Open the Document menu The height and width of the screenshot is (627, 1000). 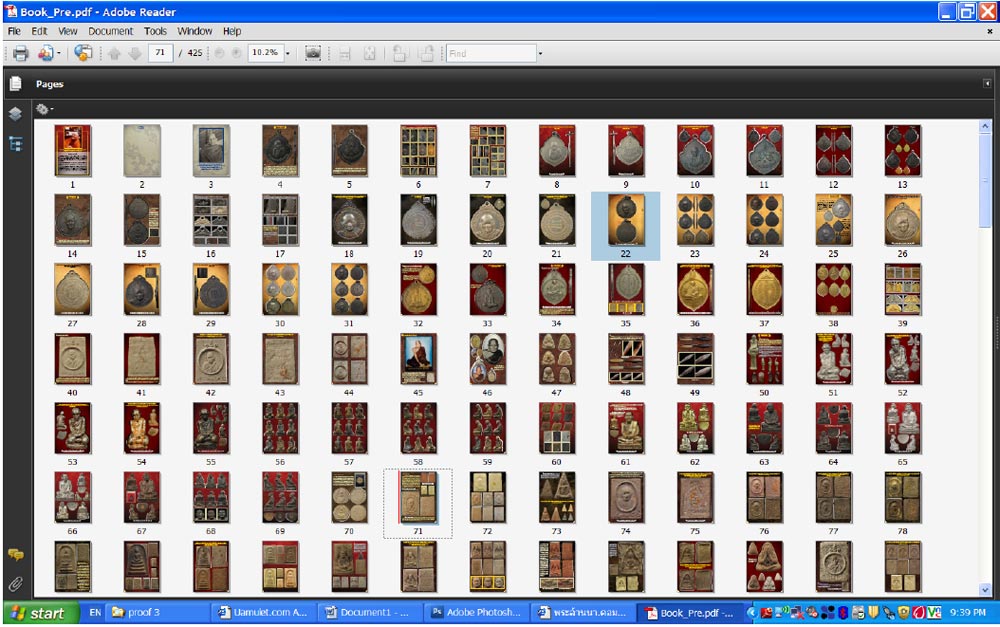pos(110,31)
